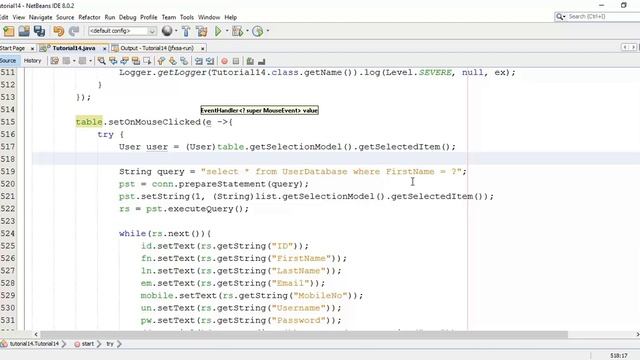Image resolution: width=640 pixels, height=360 pixels.
Task: Go to previous occurrence icon
Action: (x=113, y=61)
